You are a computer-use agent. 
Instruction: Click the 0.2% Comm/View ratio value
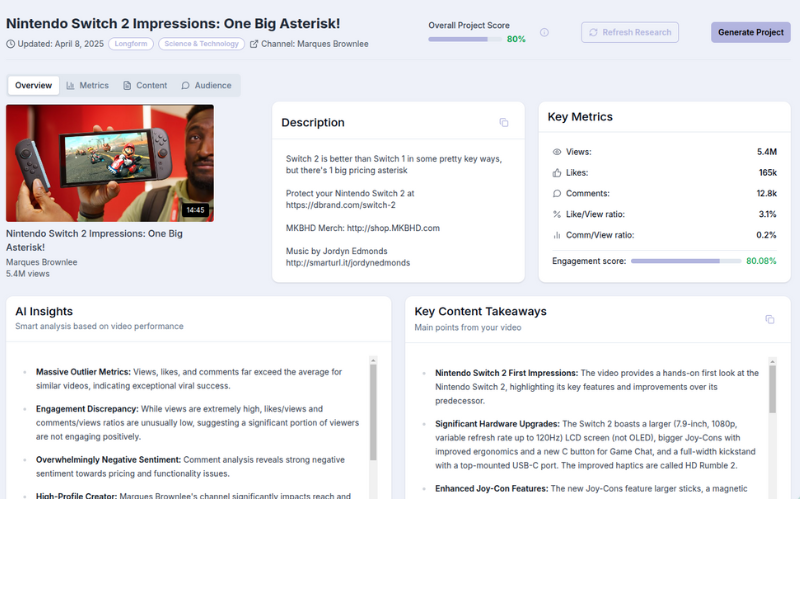click(x=766, y=235)
